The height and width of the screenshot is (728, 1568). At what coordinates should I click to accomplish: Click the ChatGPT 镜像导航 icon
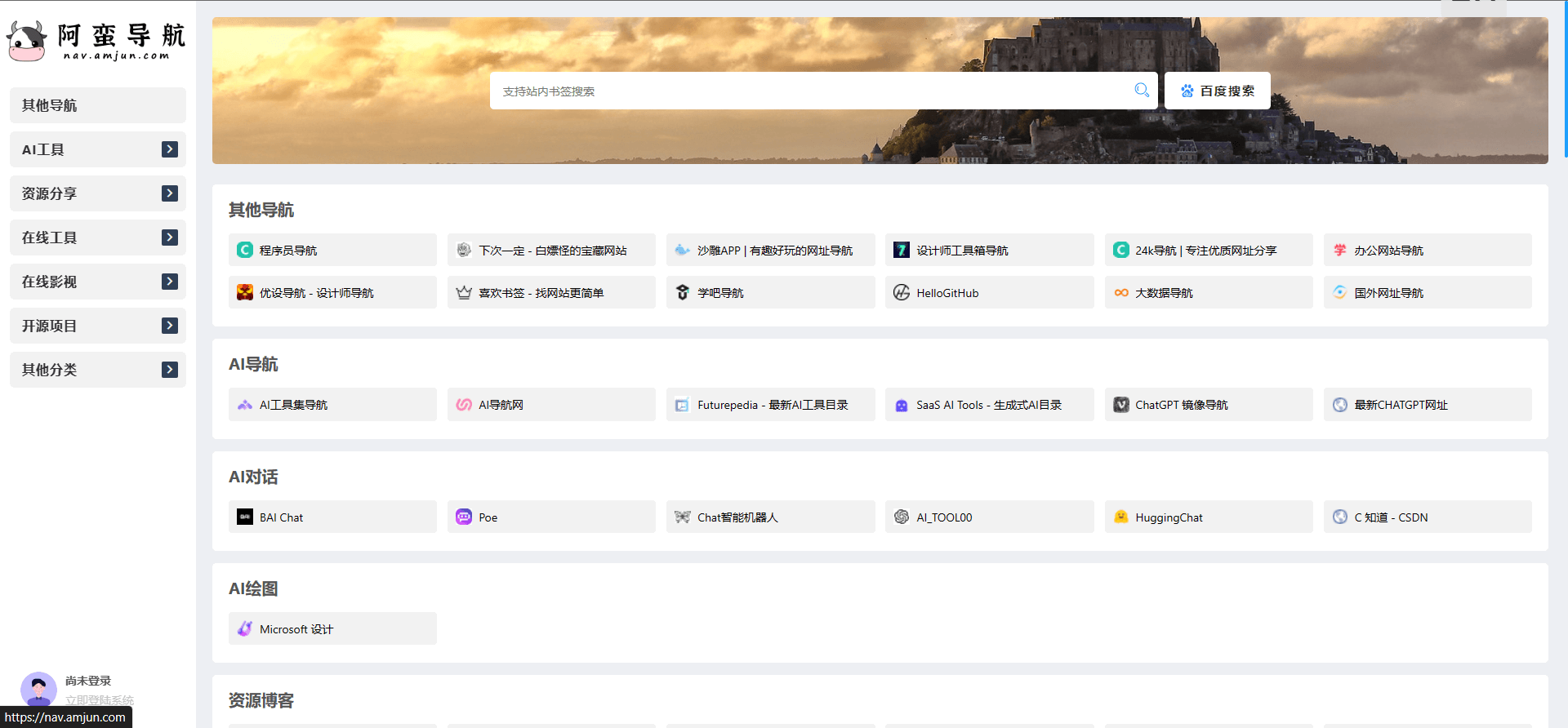click(x=1120, y=405)
